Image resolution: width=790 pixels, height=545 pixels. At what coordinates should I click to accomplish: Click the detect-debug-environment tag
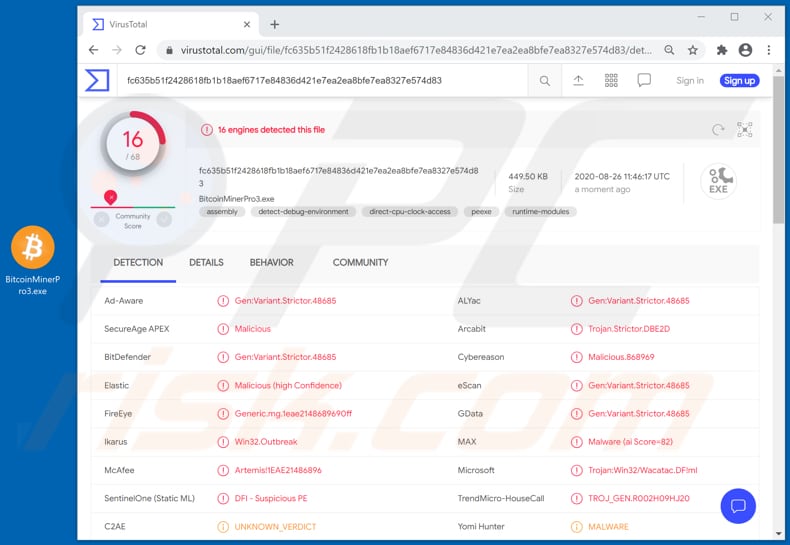[303, 212]
